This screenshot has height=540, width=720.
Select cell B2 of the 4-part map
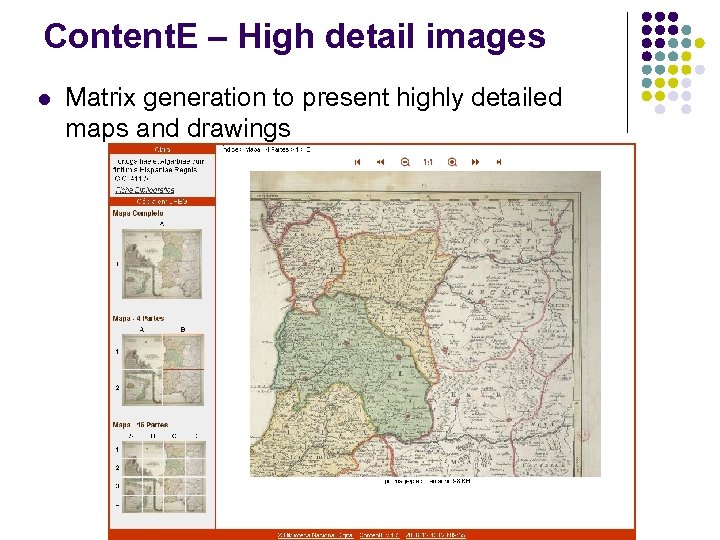183,388
